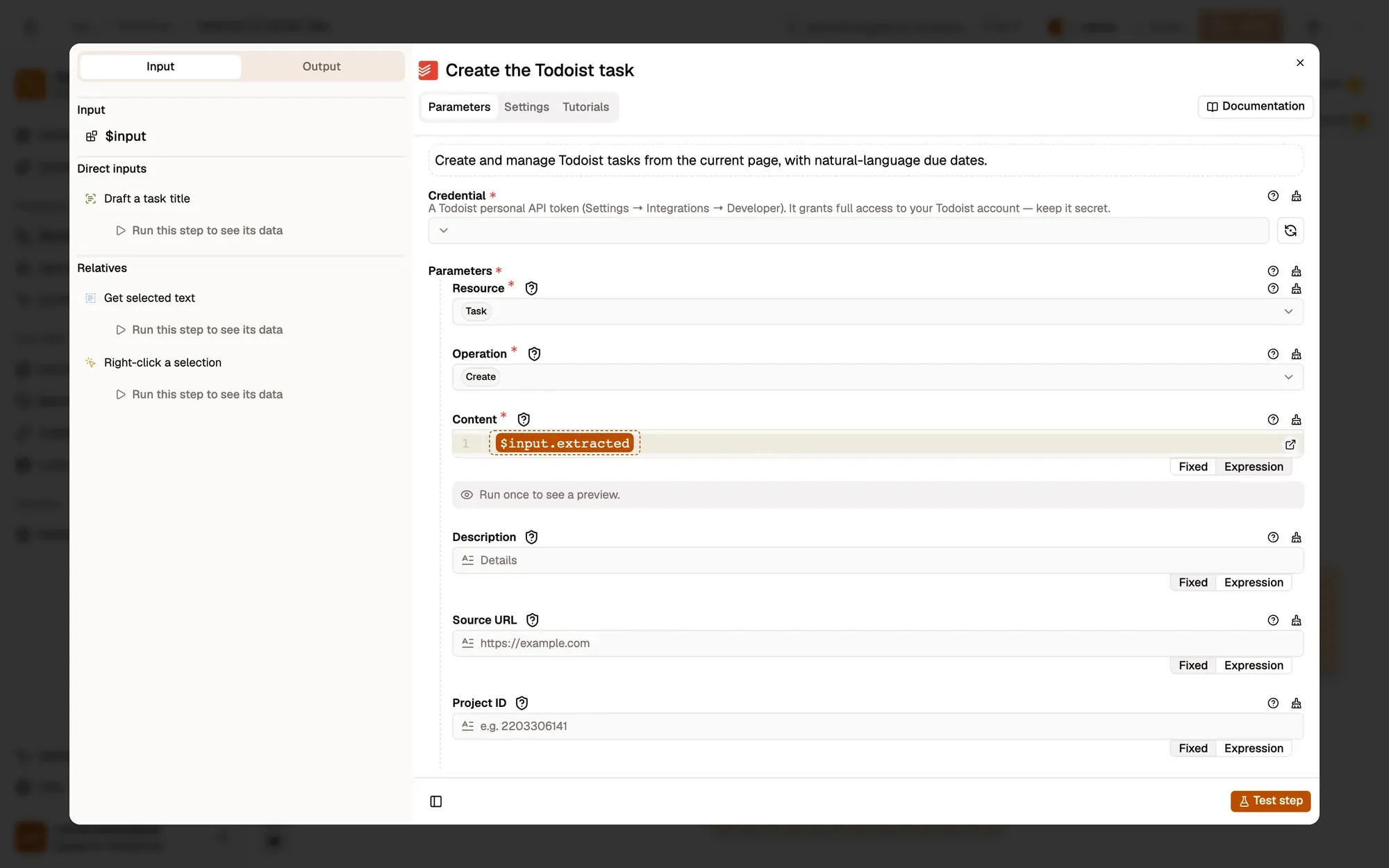This screenshot has width=1389, height=868.
Task: Click Resource row stamp icon
Action: (x=1296, y=288)
